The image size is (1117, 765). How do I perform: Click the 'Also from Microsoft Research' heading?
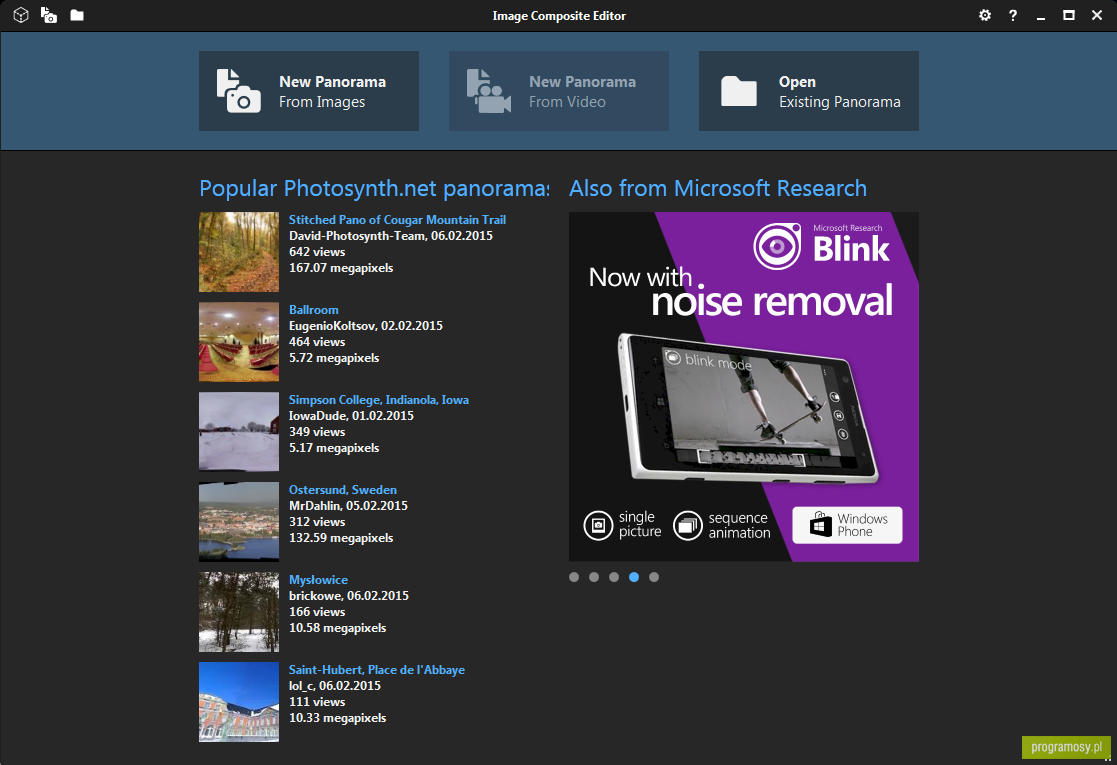(x=718, y=188)
